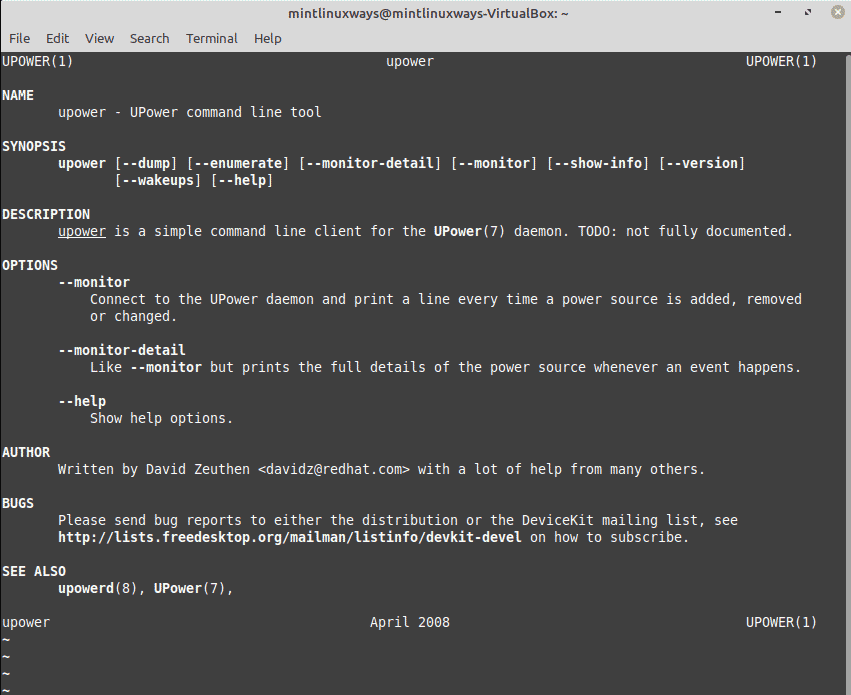Click the text 'with a lot of help from many others.'
The height and width of the screenshot is (695, 851).
pos(561,469)
